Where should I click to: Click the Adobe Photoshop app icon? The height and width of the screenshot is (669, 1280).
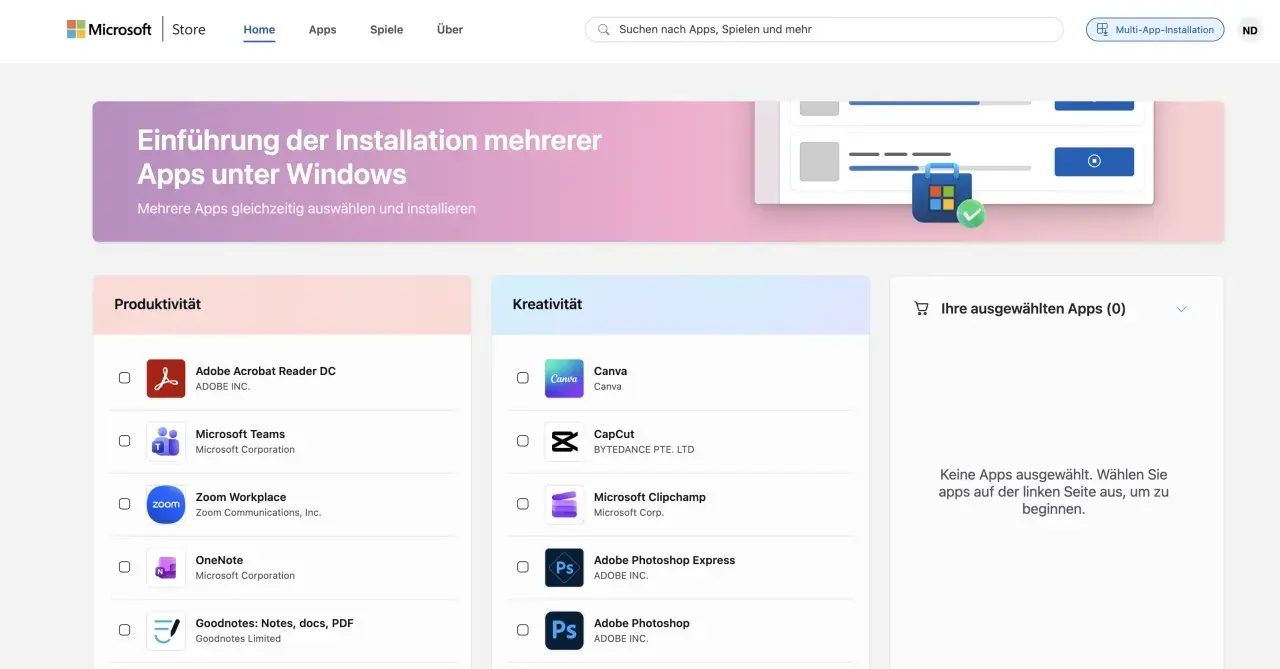pyautogui.click(x=564, y=630)
